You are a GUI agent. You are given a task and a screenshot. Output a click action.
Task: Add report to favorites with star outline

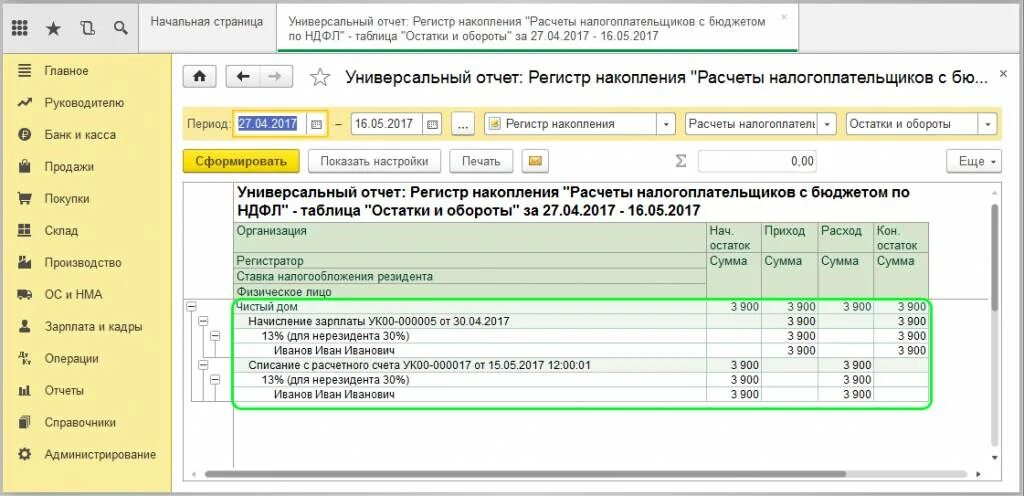click(x=320, y=77)
